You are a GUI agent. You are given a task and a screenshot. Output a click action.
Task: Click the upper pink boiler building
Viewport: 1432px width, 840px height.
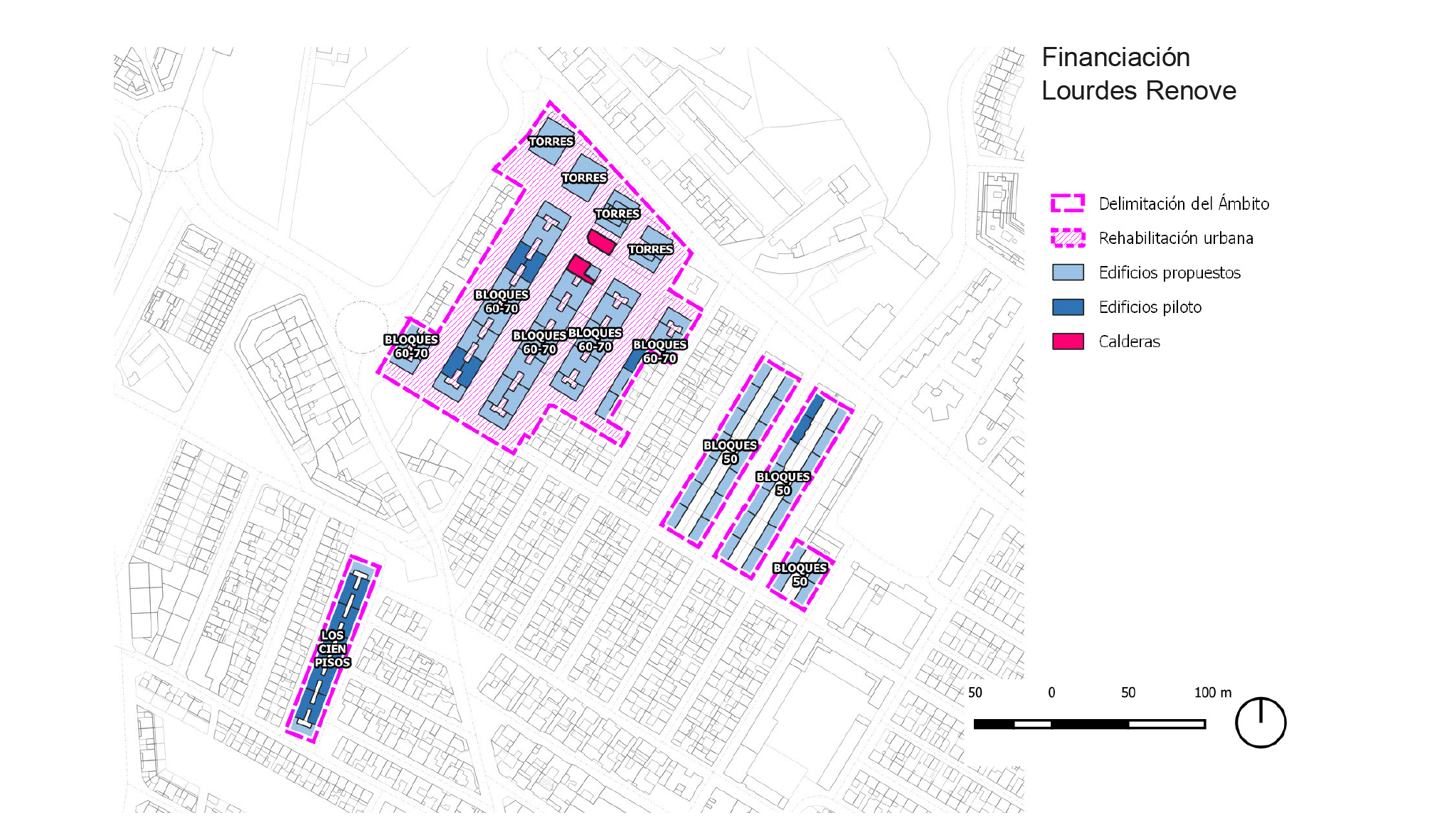coord(601,242)
